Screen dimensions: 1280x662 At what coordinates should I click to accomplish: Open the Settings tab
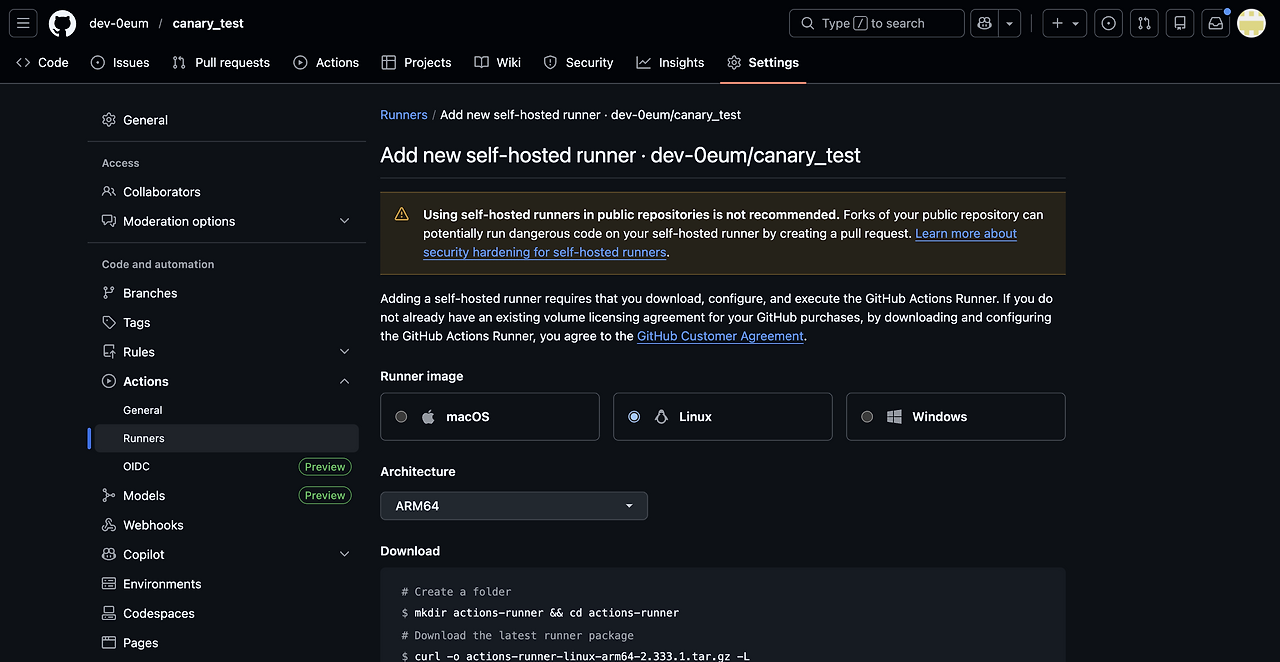tap(763, 62)
